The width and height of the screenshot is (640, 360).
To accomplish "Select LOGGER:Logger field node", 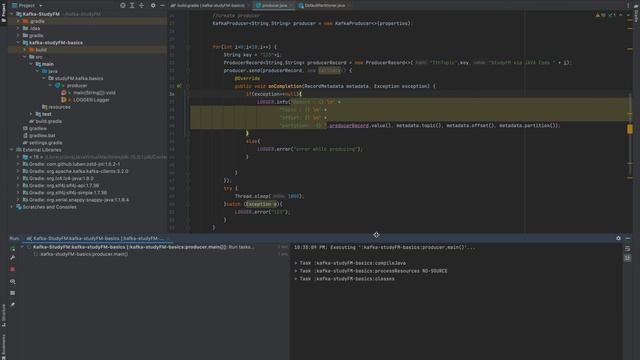I will click(x=86, y=100).
